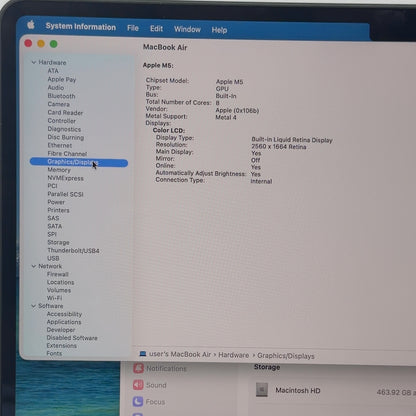The height and width of the screenshot is (416, 416).
Task: Open the Edit menu
Action: click(156, 29)
